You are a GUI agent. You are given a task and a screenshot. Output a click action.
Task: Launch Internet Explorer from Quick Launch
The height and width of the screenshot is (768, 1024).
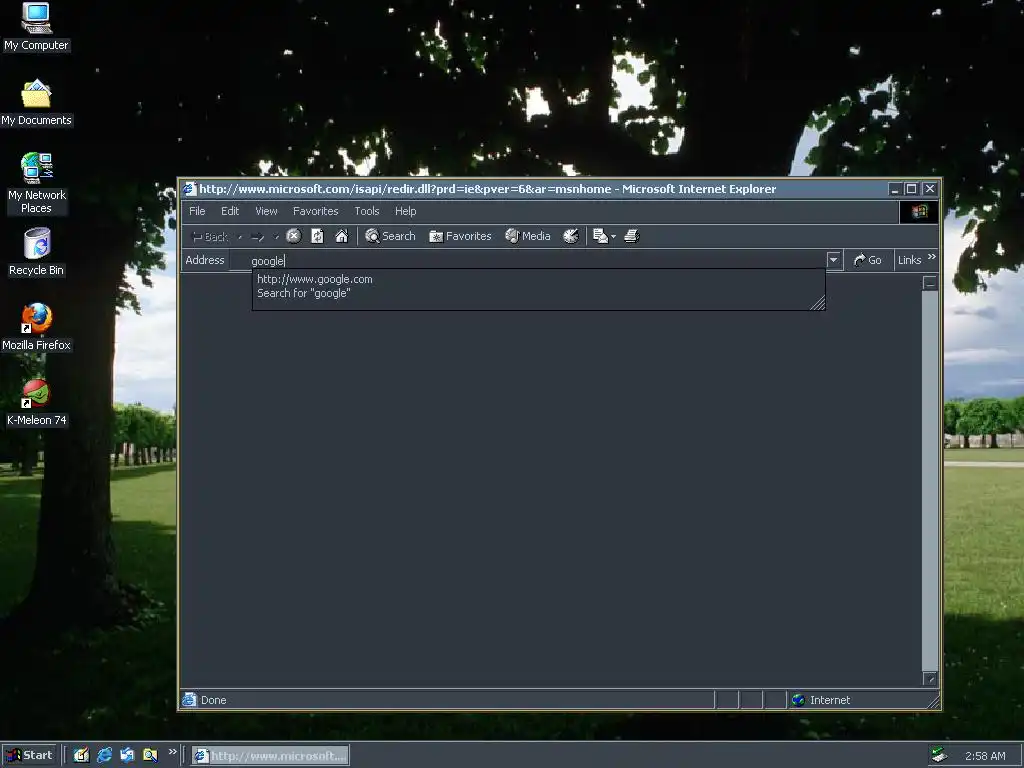[104, 755]
